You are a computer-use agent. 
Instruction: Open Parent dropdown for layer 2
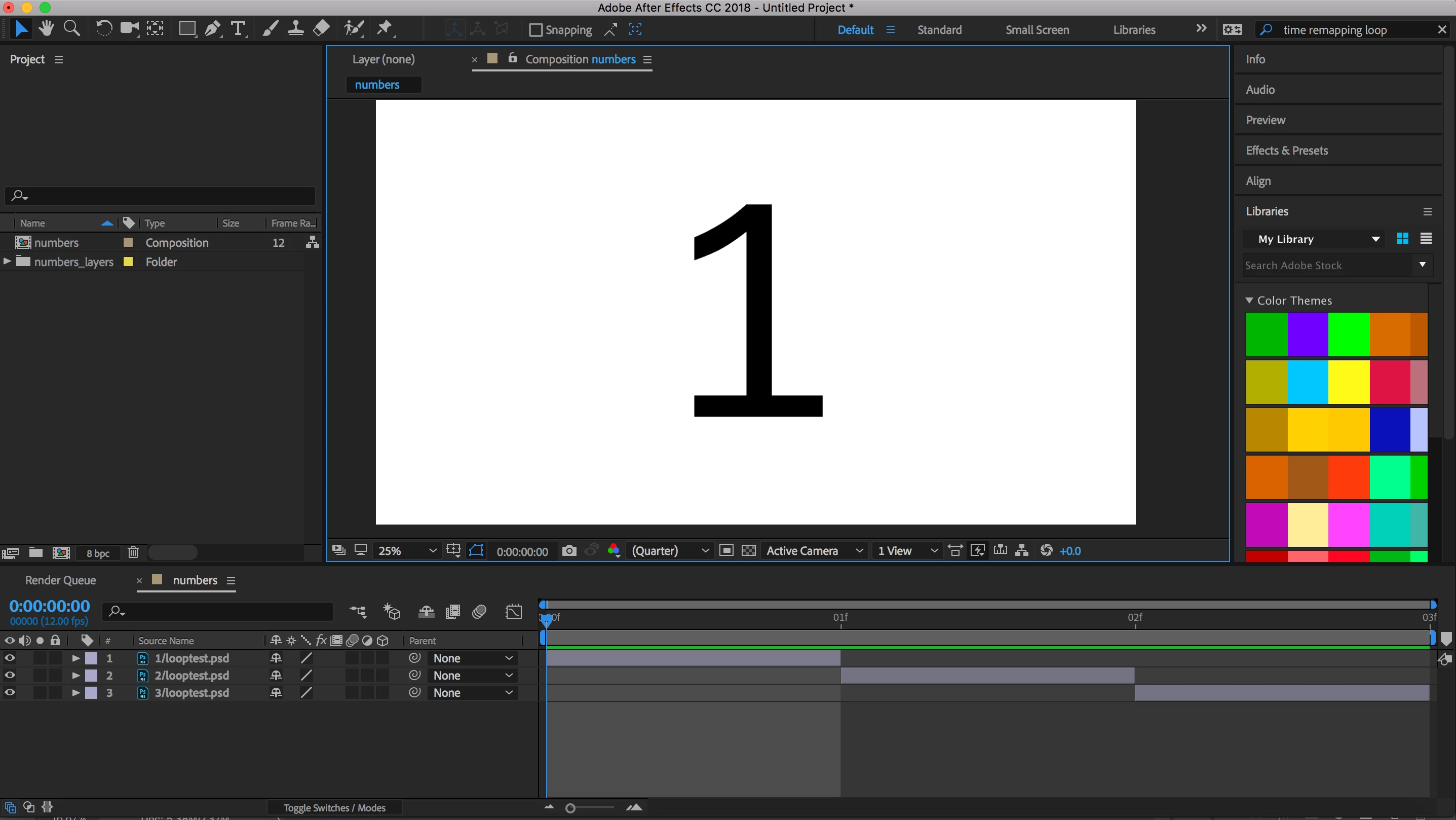coord(472,676)
